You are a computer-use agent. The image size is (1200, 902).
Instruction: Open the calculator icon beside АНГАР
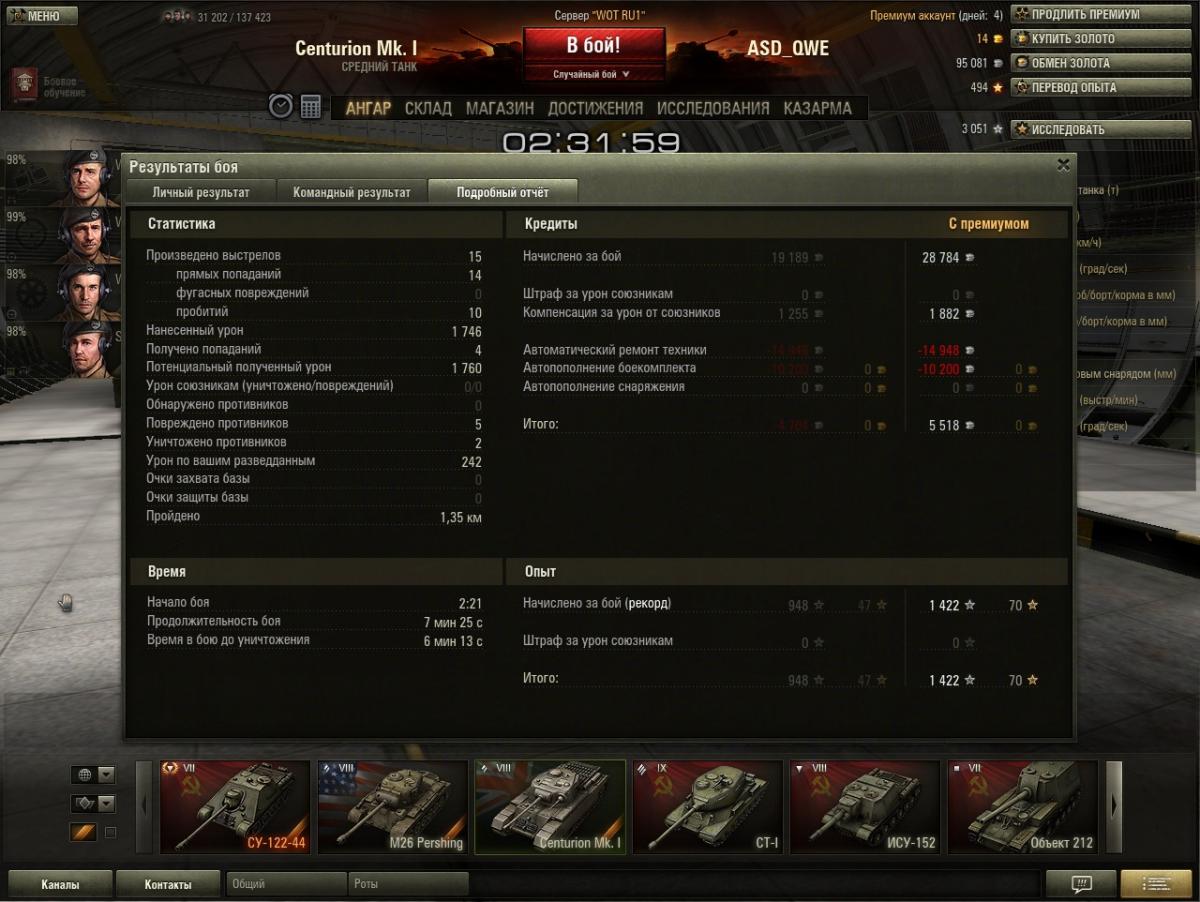[311, 106]
